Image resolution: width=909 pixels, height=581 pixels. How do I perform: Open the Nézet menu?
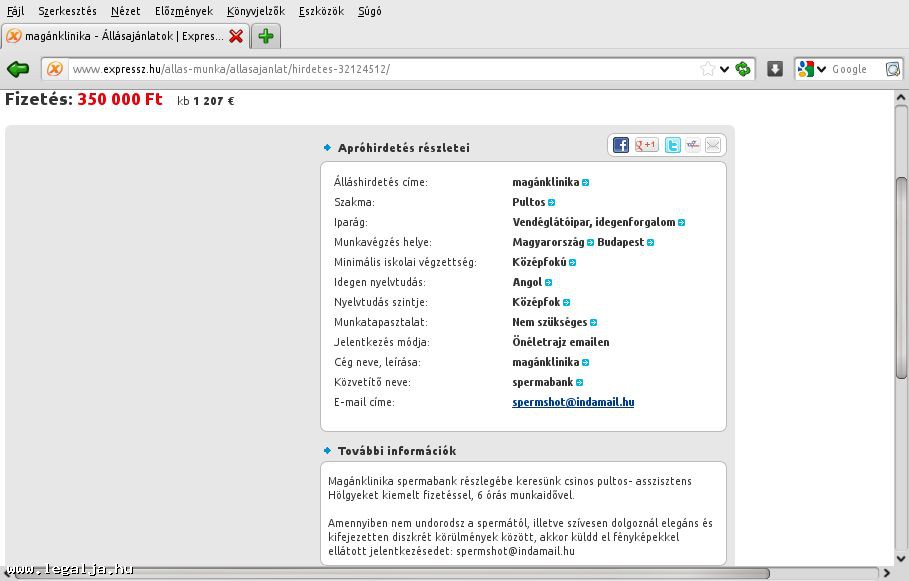126,11
